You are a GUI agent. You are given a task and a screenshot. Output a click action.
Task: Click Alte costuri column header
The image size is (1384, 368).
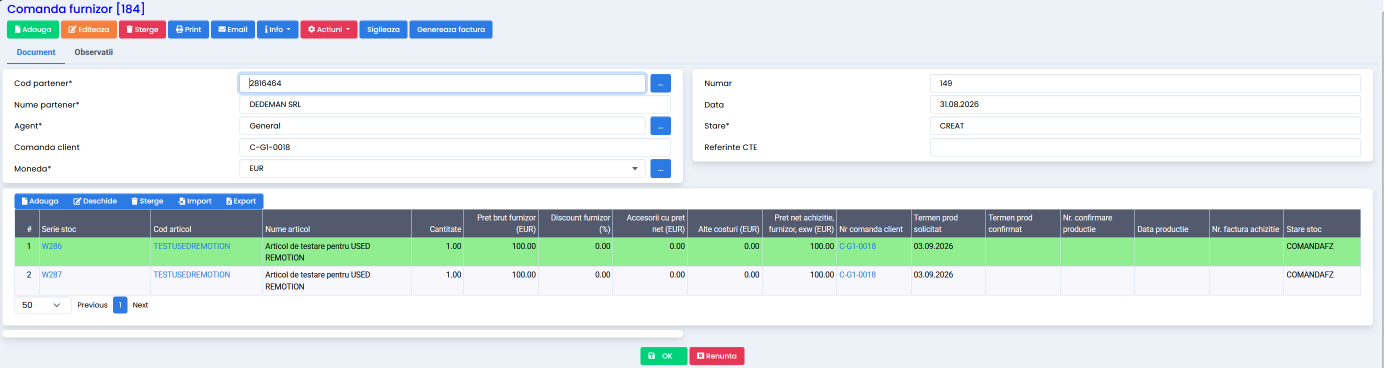pos(725,223)
